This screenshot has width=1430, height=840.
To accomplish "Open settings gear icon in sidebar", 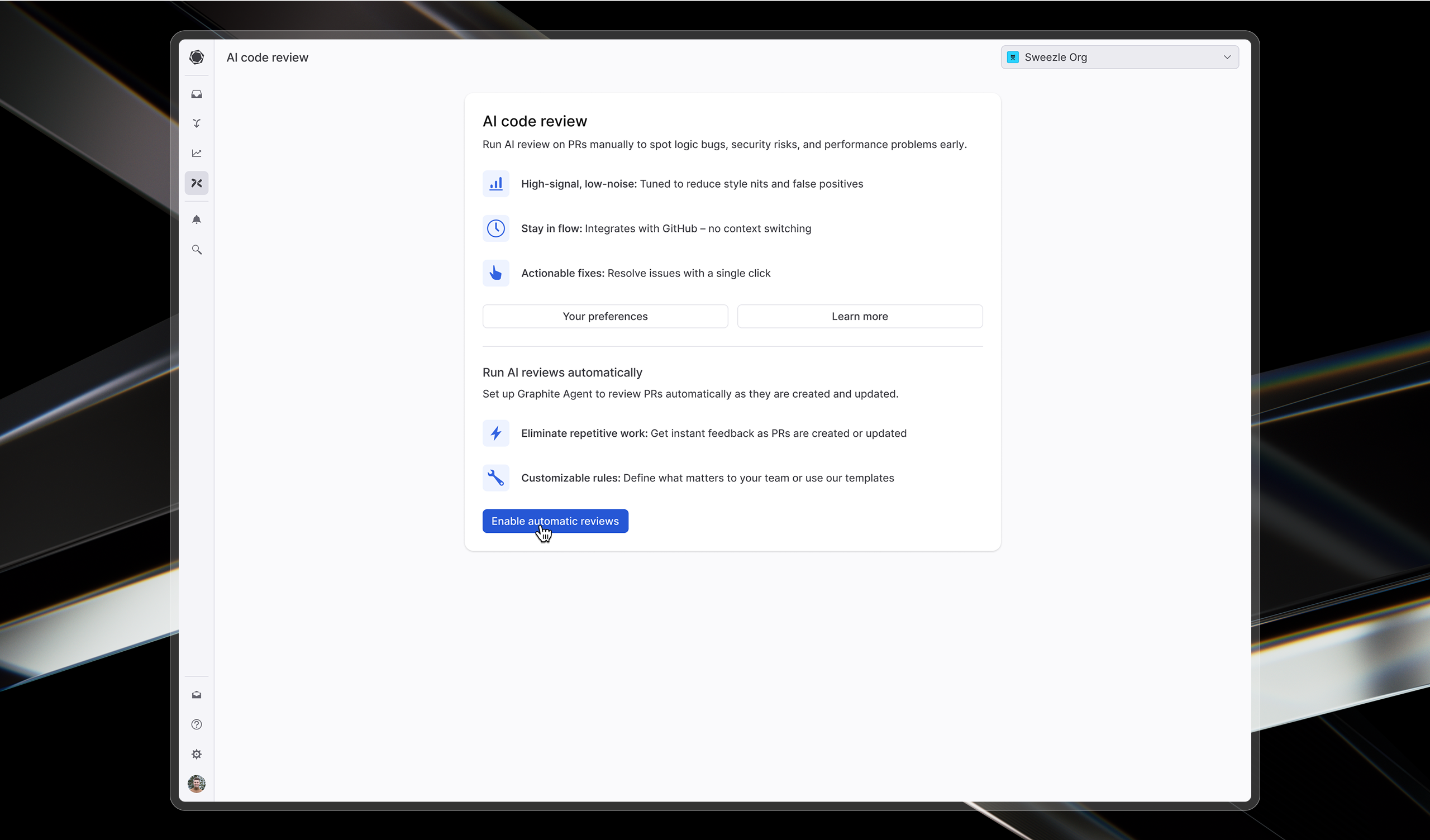I will [196, 755].
